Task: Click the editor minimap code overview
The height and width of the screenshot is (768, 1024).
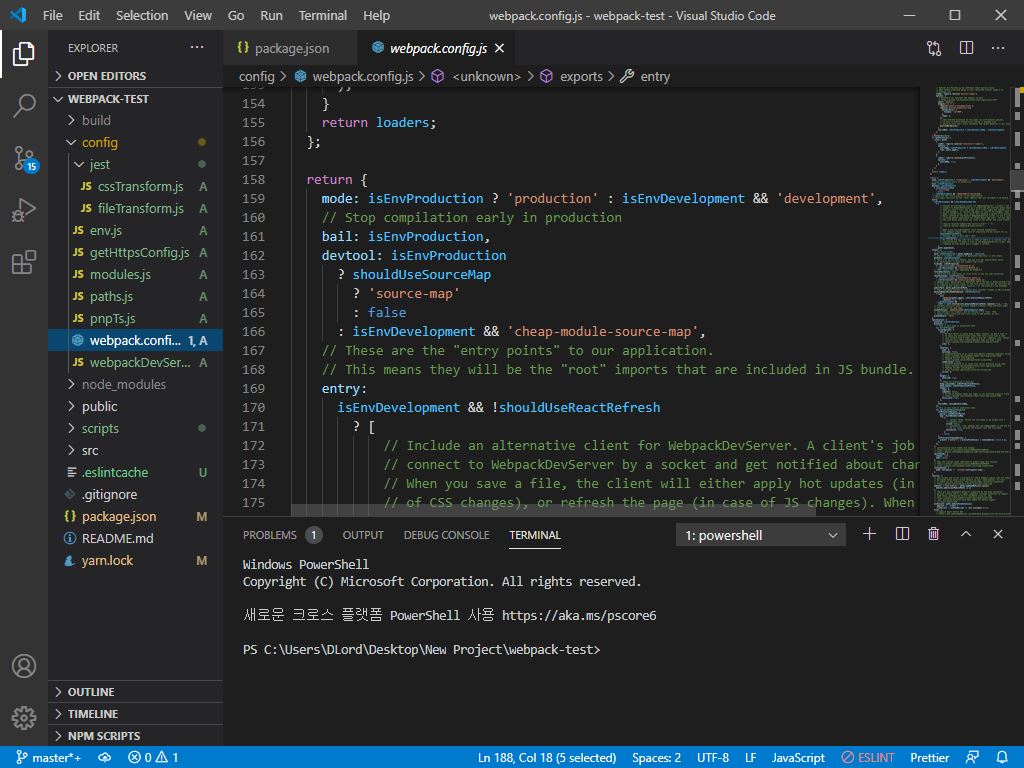Action: tap(969, 300)
